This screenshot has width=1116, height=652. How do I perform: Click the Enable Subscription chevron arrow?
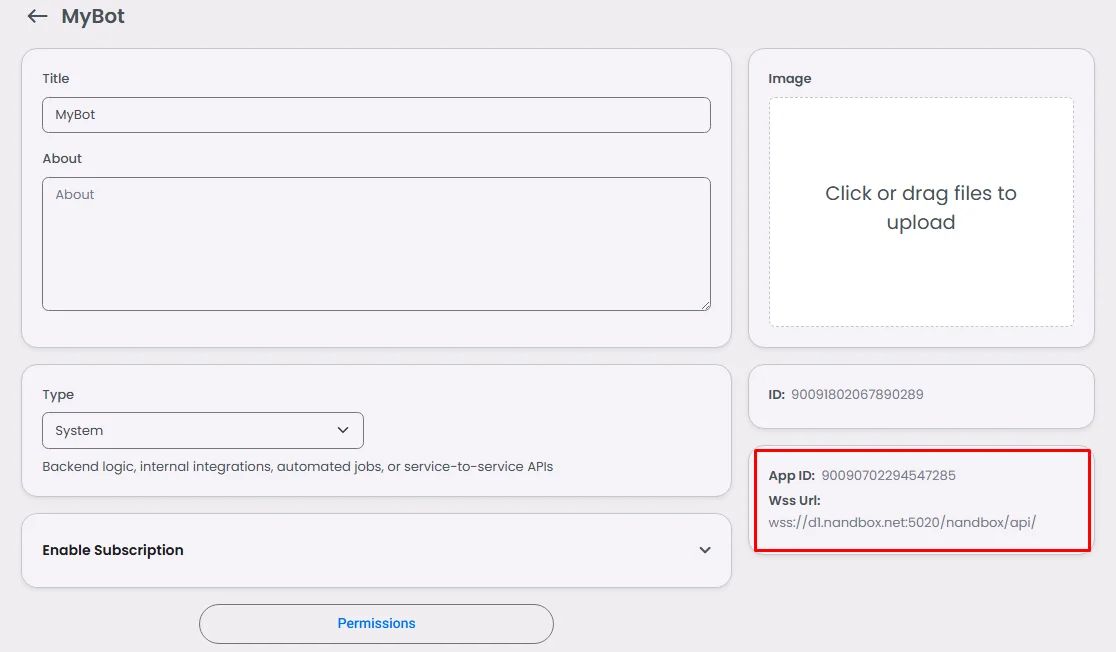click(705, 550)
